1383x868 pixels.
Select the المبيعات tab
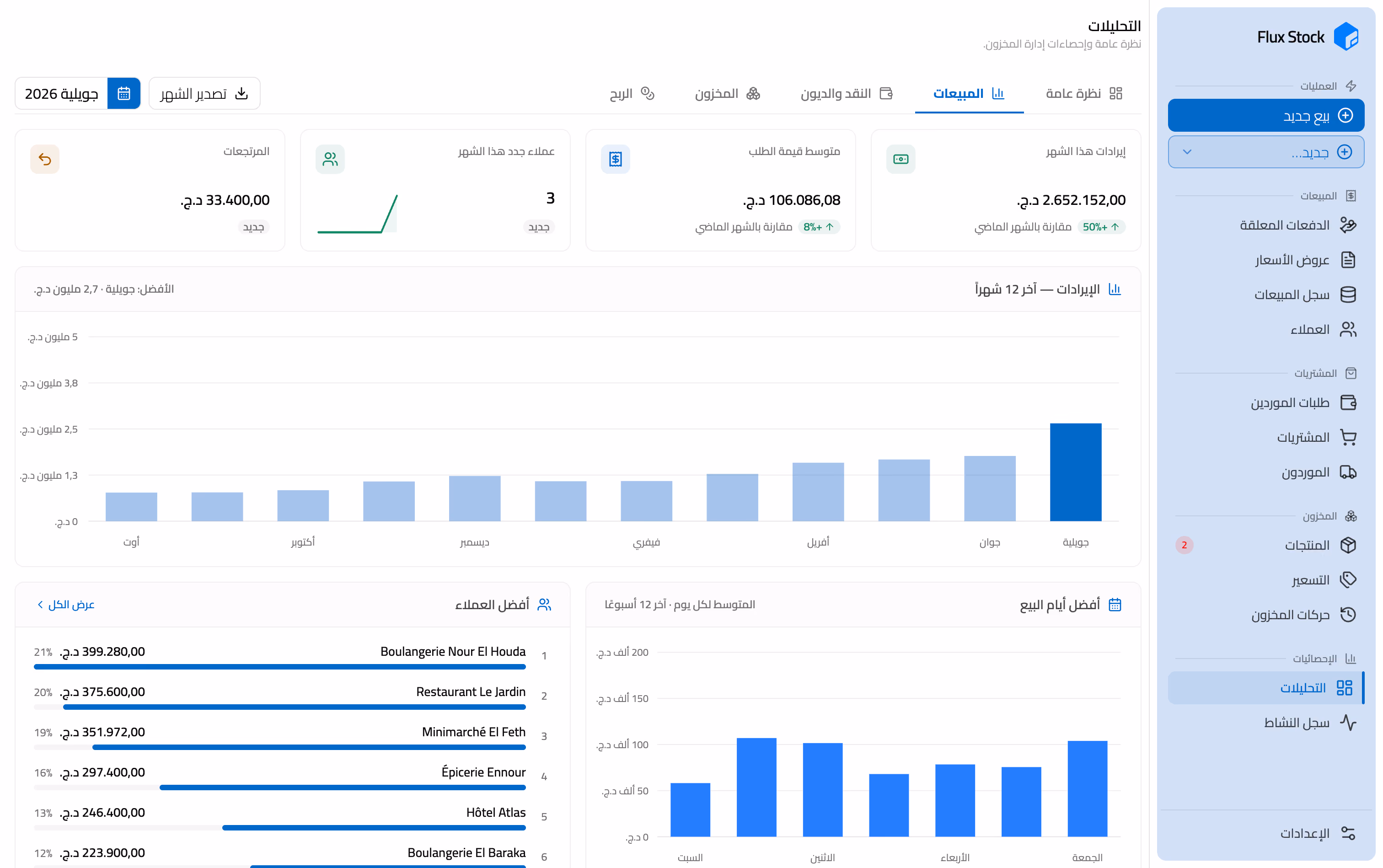pyautogui.click(x=969, y=94)
